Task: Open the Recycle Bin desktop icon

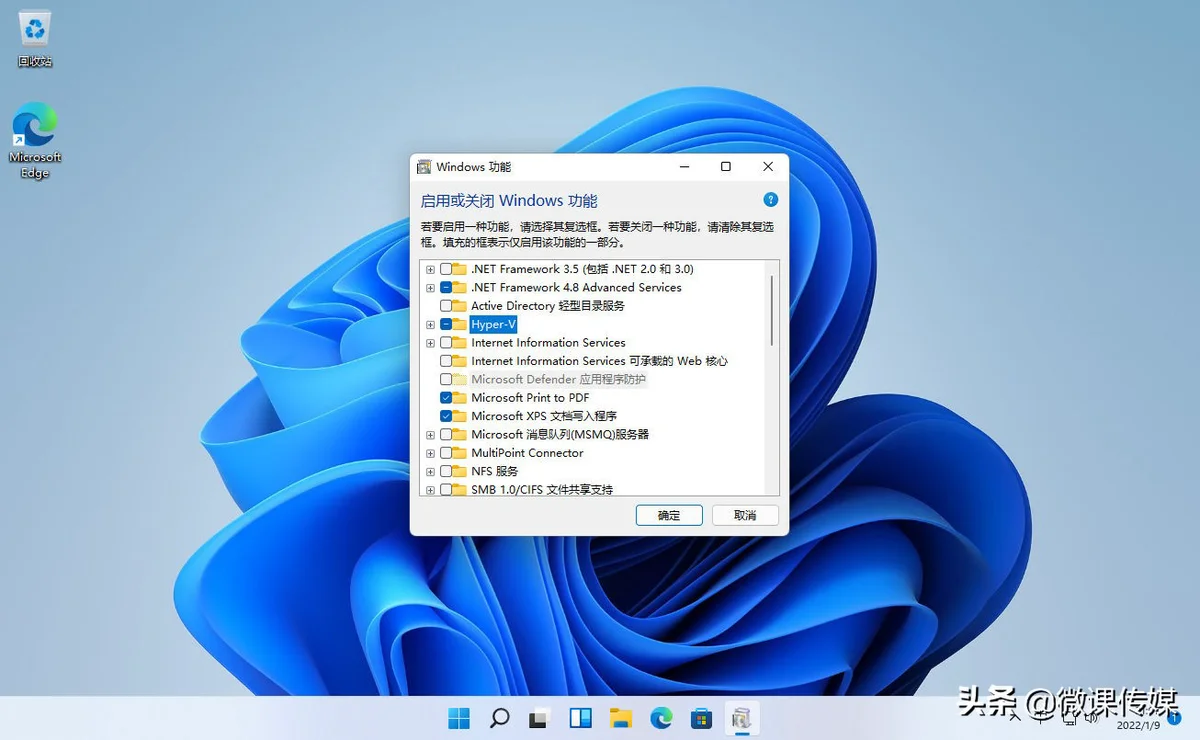Action: 34,38
